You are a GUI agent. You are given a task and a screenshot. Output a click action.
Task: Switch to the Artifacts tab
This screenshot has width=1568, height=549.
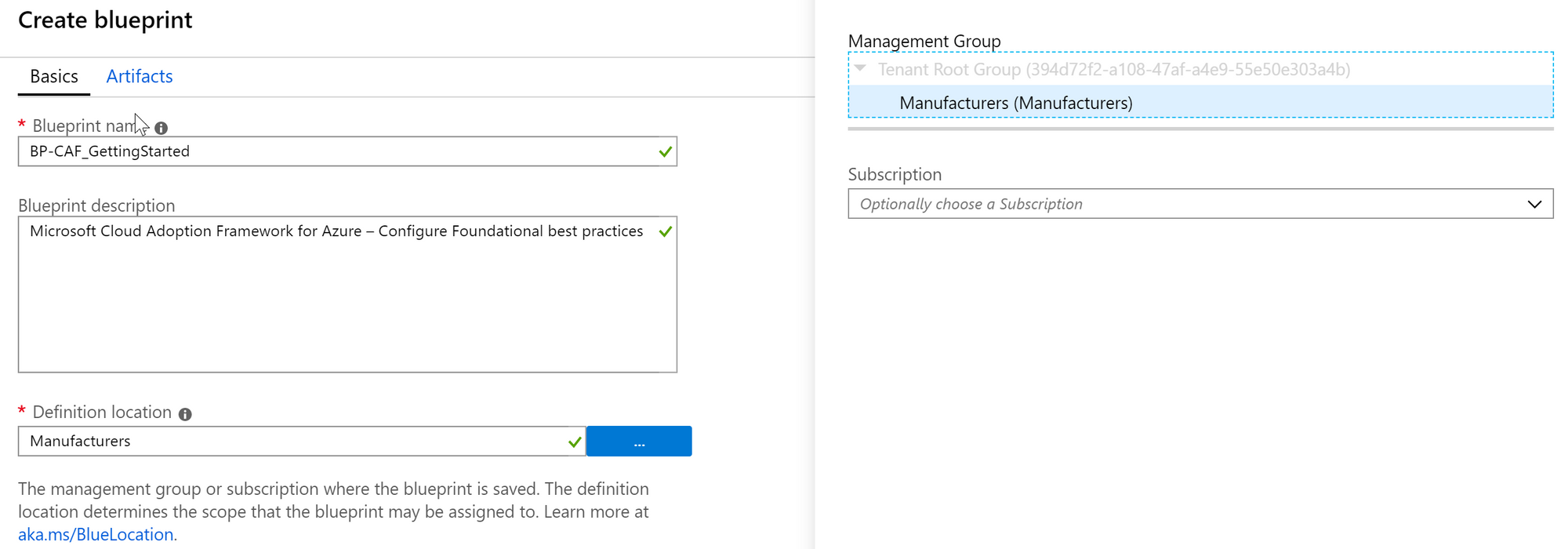[x=140, y=77]
